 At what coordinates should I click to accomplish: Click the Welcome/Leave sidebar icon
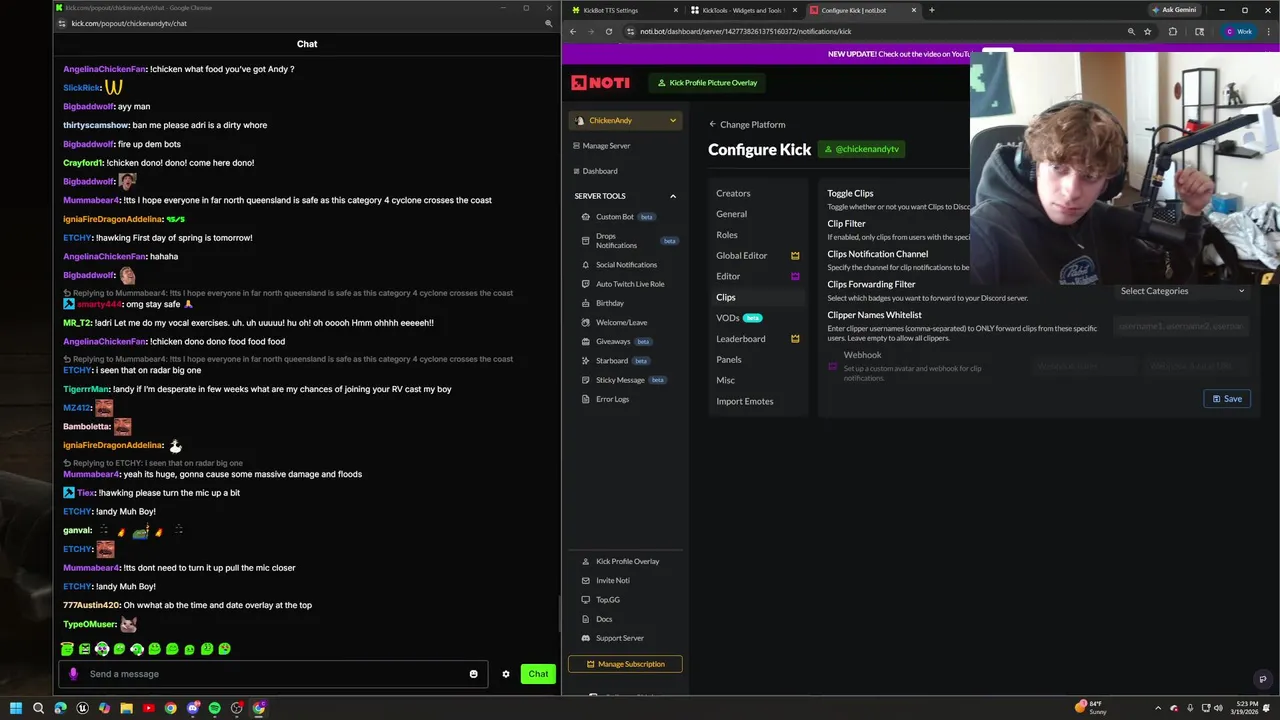click(x=586, y=322)
